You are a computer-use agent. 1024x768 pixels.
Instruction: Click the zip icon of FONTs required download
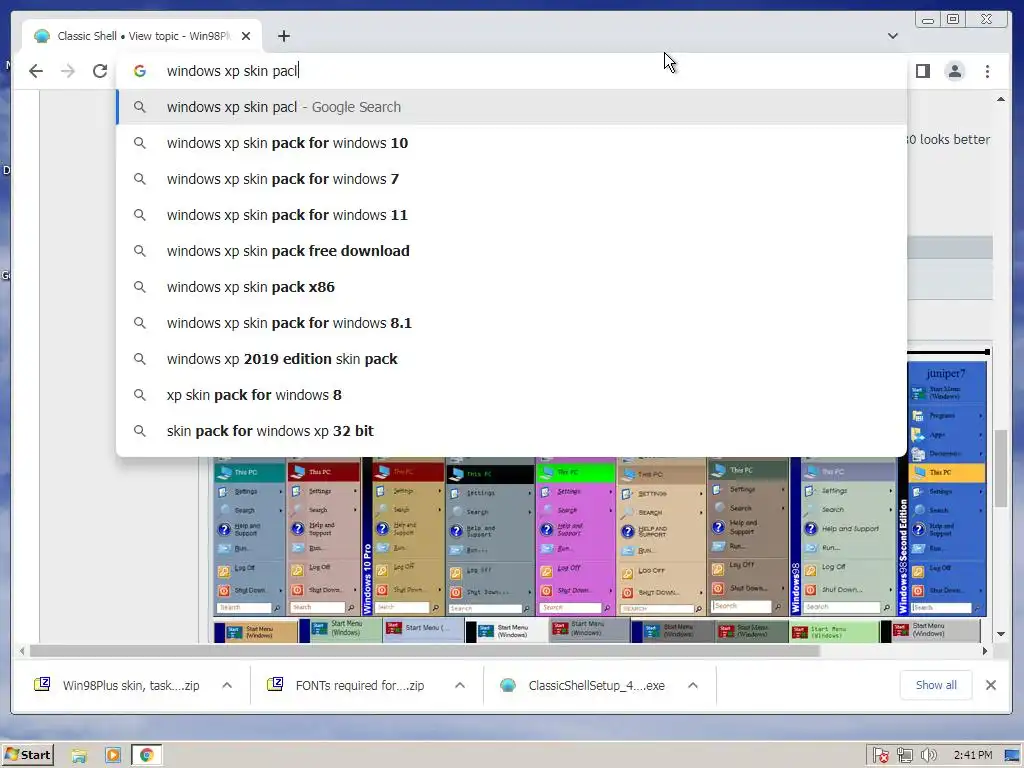point(275,684)
